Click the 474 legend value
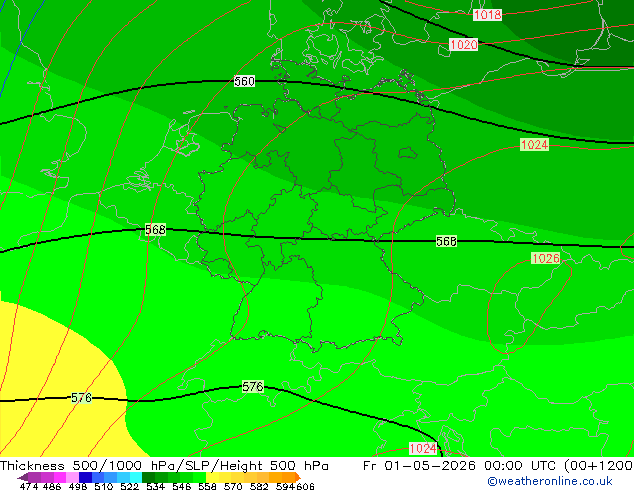The image size is (634, 490). coord(29,486)
